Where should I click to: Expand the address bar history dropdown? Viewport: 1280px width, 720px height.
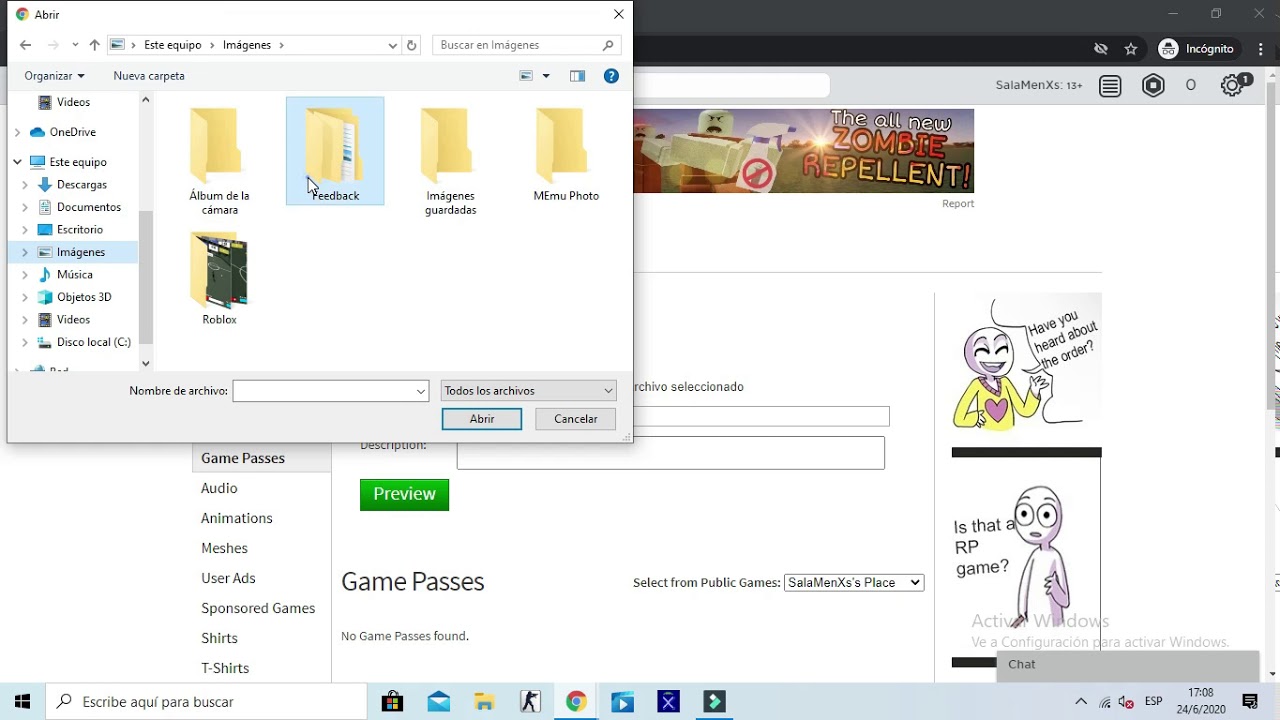[392, 45]
